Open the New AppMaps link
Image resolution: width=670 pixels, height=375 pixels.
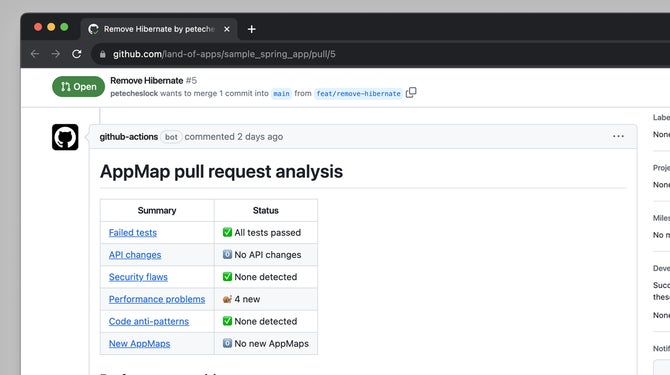pyautogui.click(x=139, y=344)
